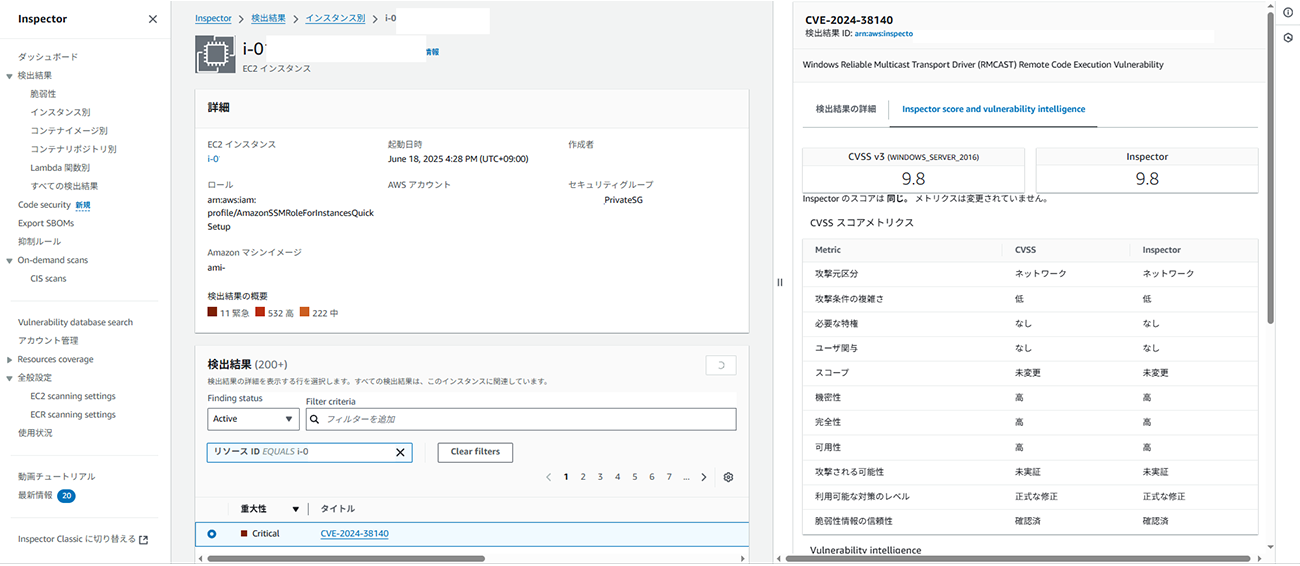Open the CVE-2024-38140 finding link
This screenshot has width=1300, height=566.
point(354,534)
